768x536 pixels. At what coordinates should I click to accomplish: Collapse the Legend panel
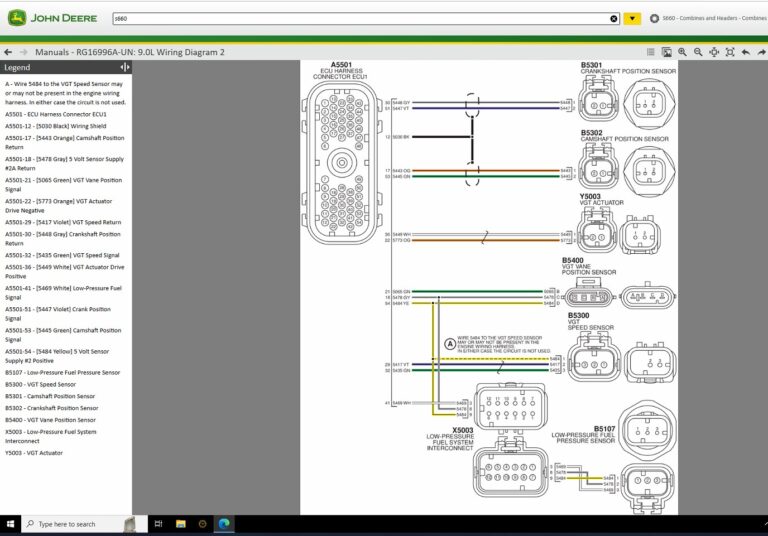tap(124, 67)
